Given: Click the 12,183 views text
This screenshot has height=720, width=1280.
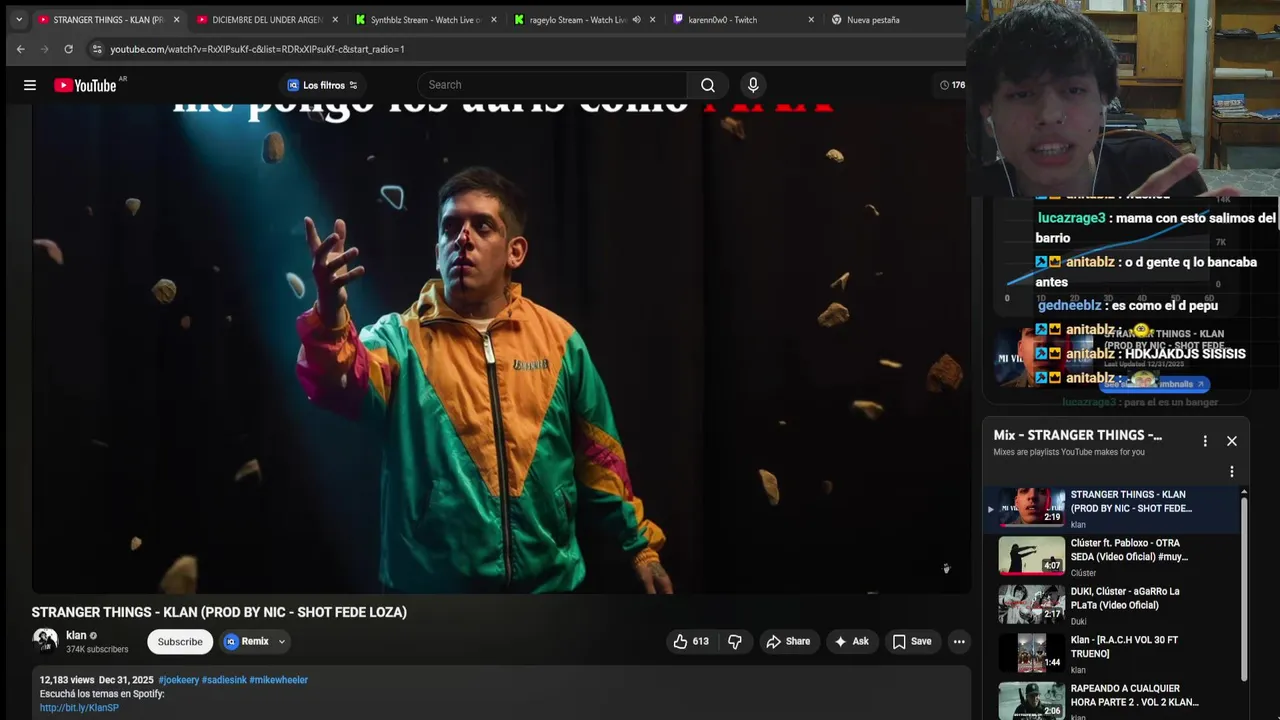Looking at the screenshot, I should 67,680.
